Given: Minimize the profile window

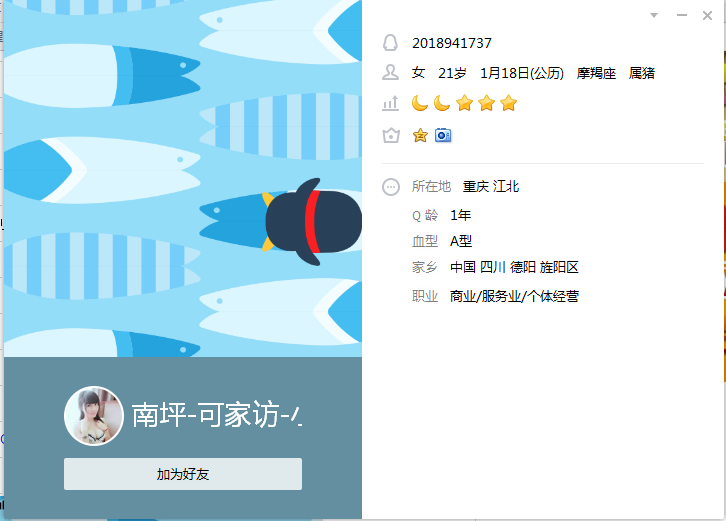Looking at the screenshot, I should coord(682,15).
